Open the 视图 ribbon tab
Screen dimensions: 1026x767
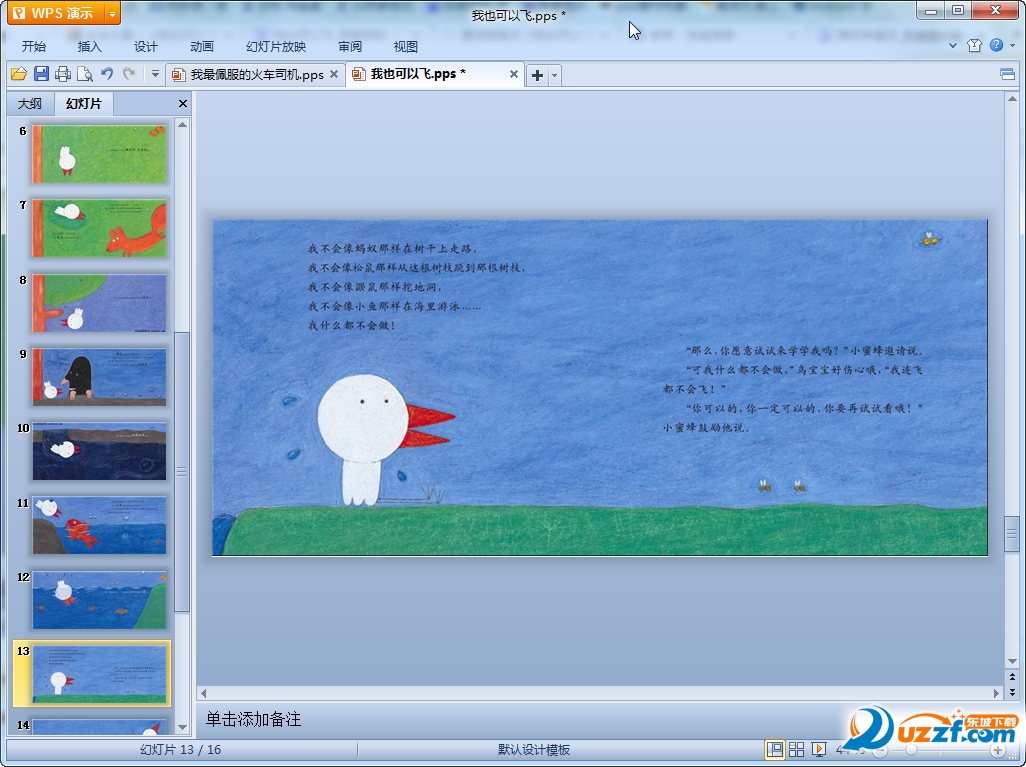click(x=406, y=46)
